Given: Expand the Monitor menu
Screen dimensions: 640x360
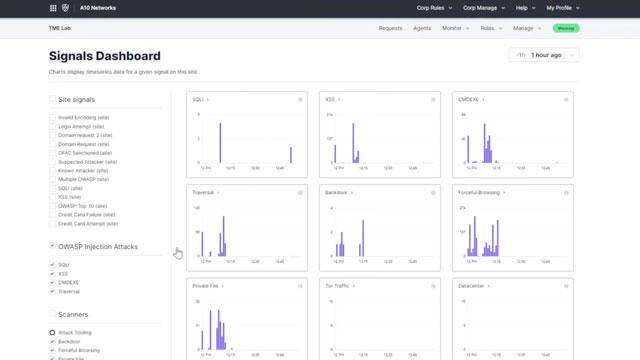Looking at the screenshot, I should coord(456,28).
